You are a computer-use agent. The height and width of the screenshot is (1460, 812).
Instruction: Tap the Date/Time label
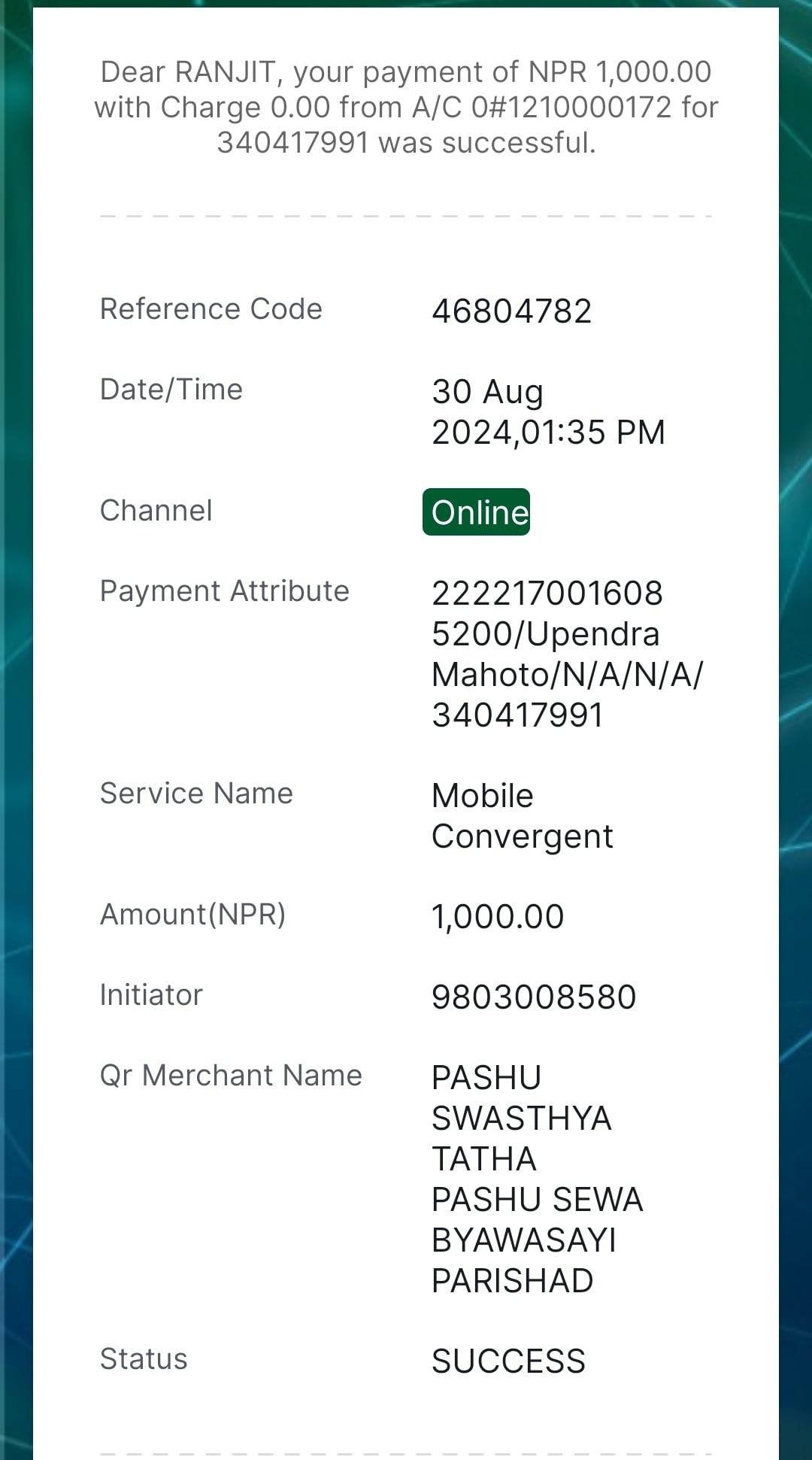(x=171, y=390)
